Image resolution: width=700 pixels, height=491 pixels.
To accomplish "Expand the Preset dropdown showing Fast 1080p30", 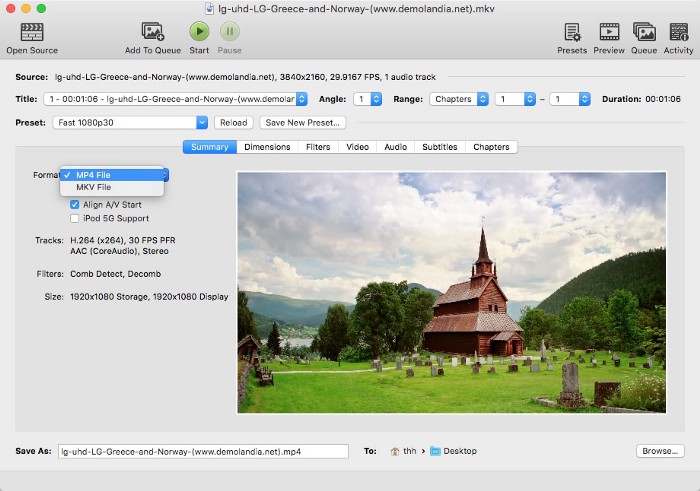I will click(x=130, y=123).
